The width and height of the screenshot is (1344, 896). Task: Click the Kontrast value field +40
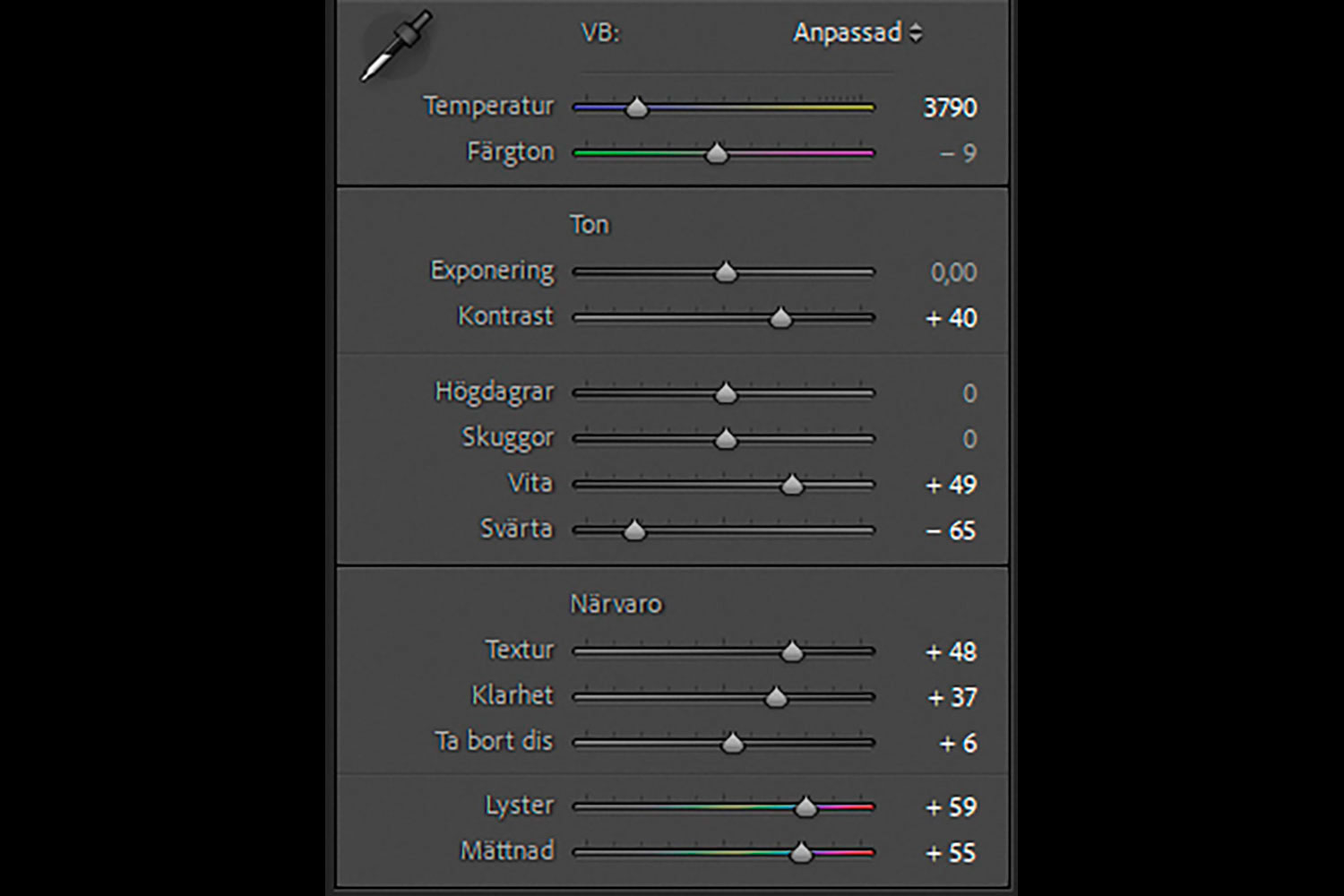pyautogui.click(x=952, y=318)
